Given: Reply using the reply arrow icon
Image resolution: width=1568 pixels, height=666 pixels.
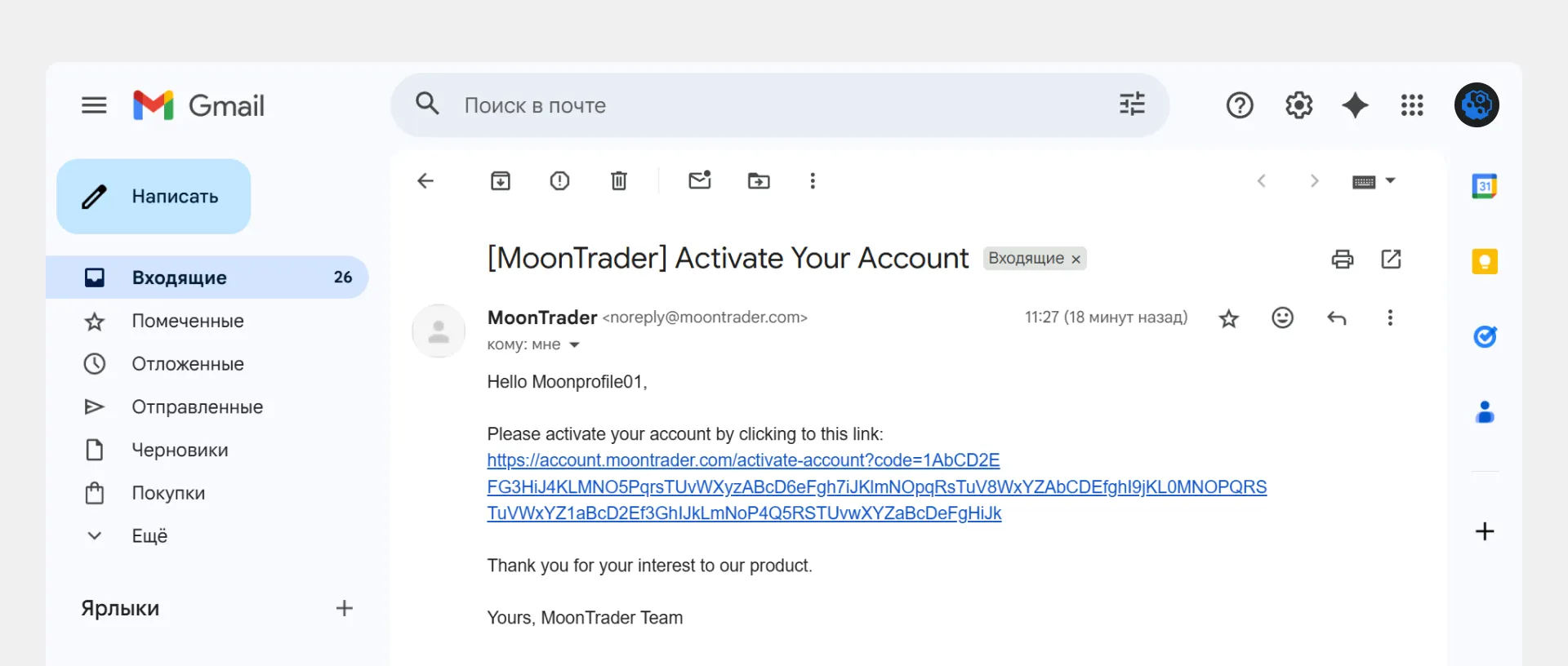Looking at the screenshot, I should (x=1337, y=318).
